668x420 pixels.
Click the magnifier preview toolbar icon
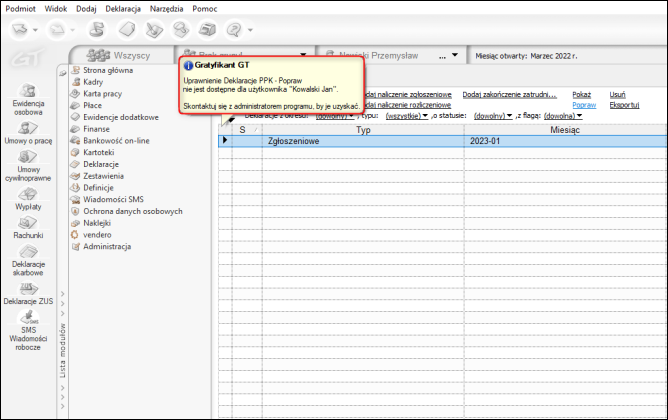click(x=181, y=30)
